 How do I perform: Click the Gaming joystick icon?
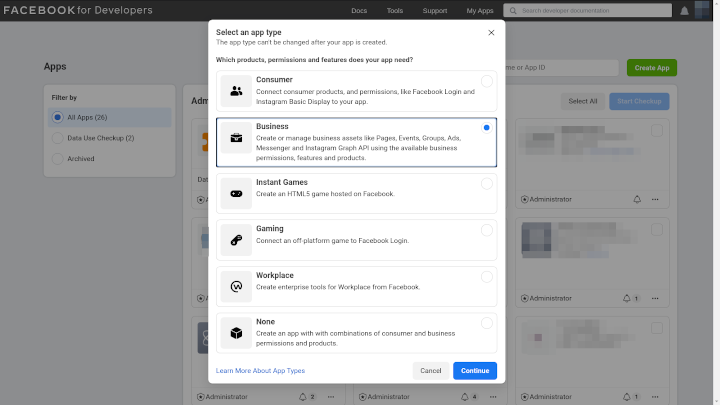point(236,240)
